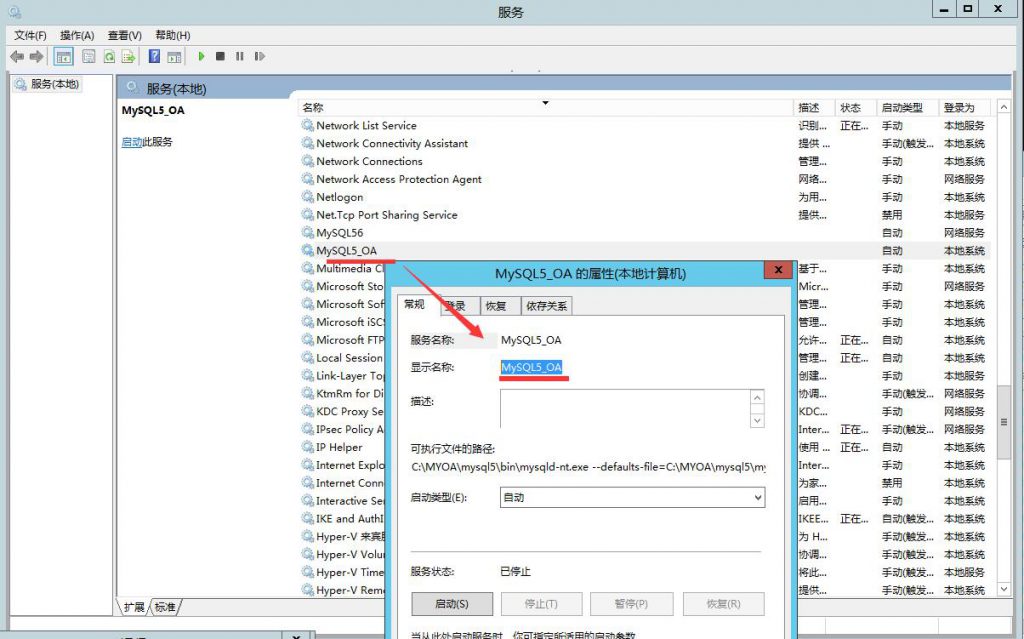Click the up arrow of the 描述 box
Screen dimensions: 1024x639
point(758,397)
